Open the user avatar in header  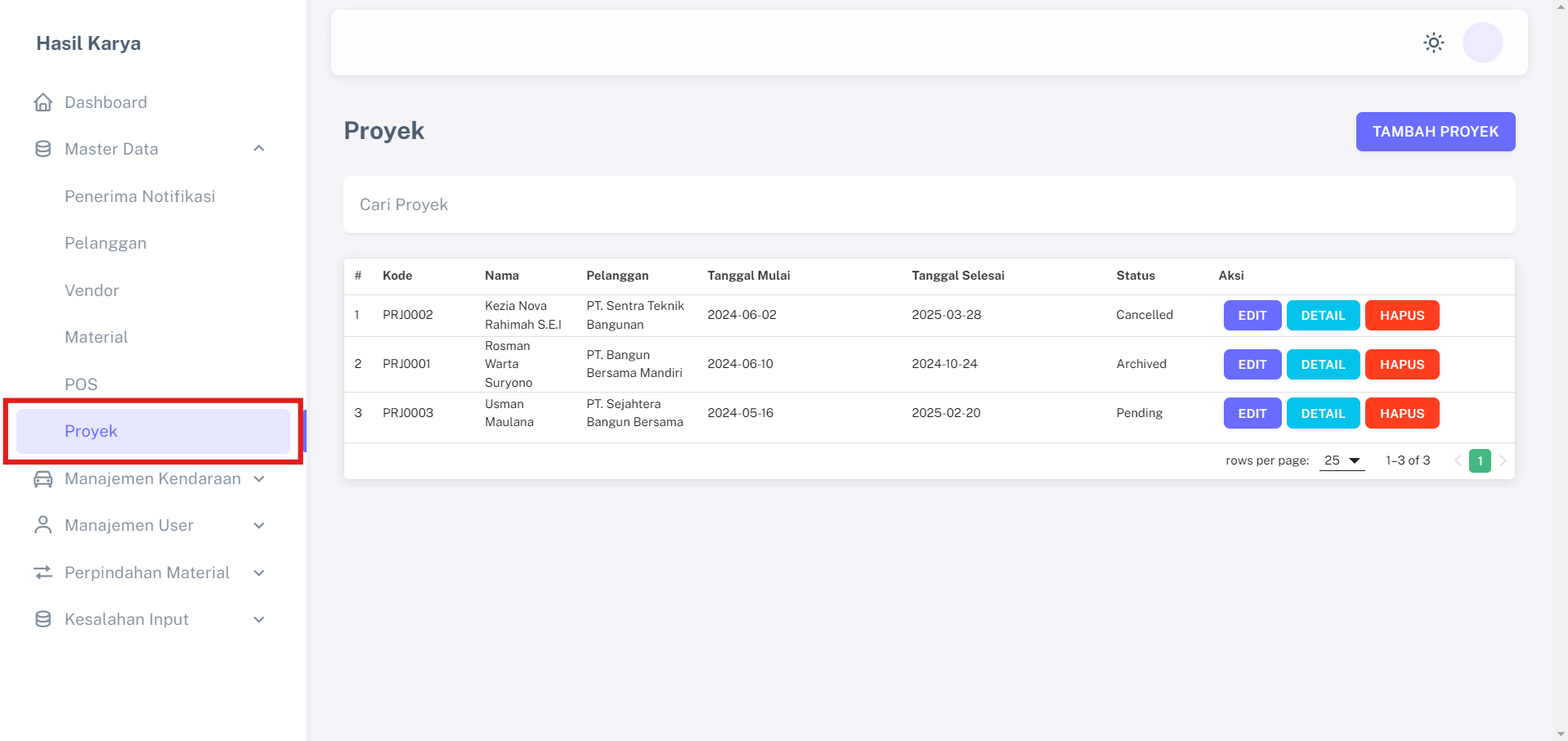pos(1482,43)
